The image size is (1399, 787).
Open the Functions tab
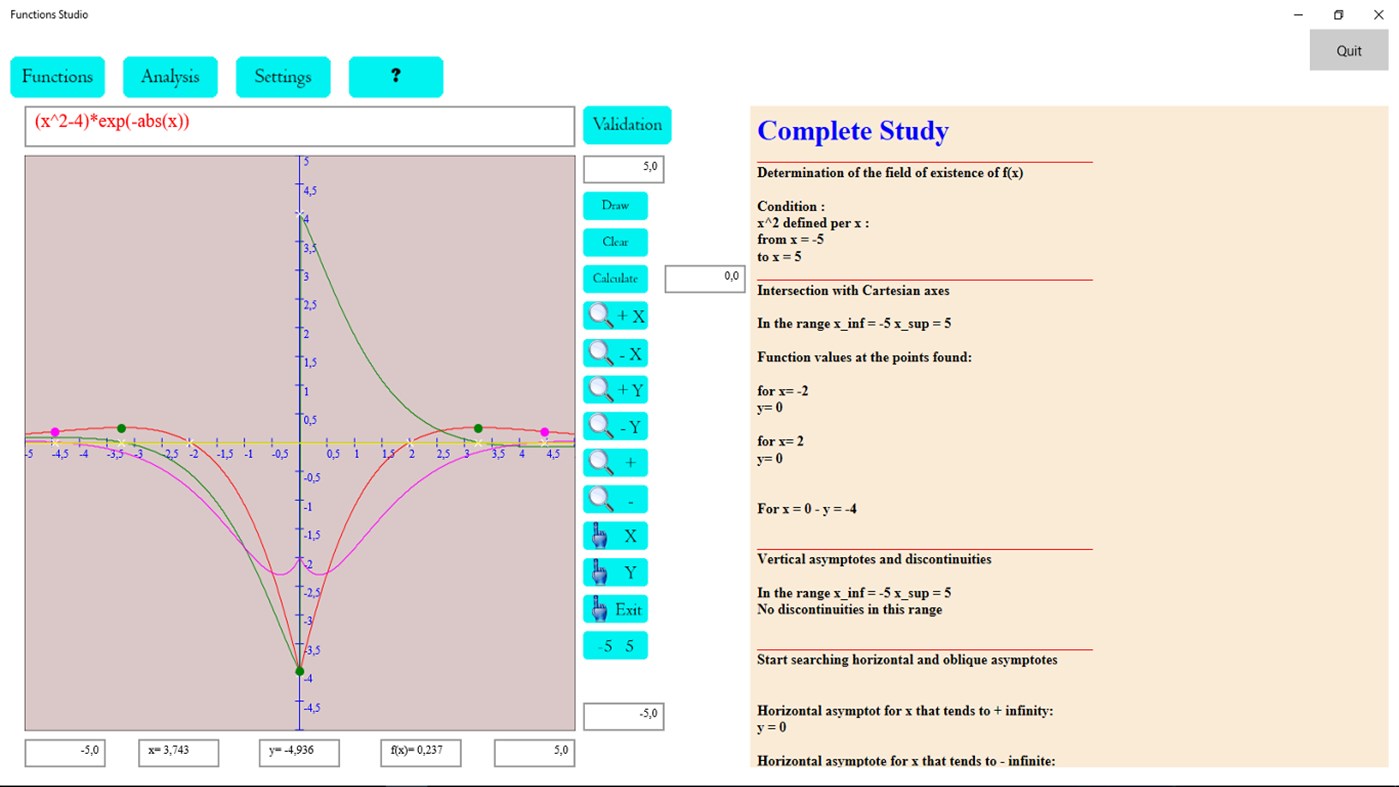click(57, 76)
